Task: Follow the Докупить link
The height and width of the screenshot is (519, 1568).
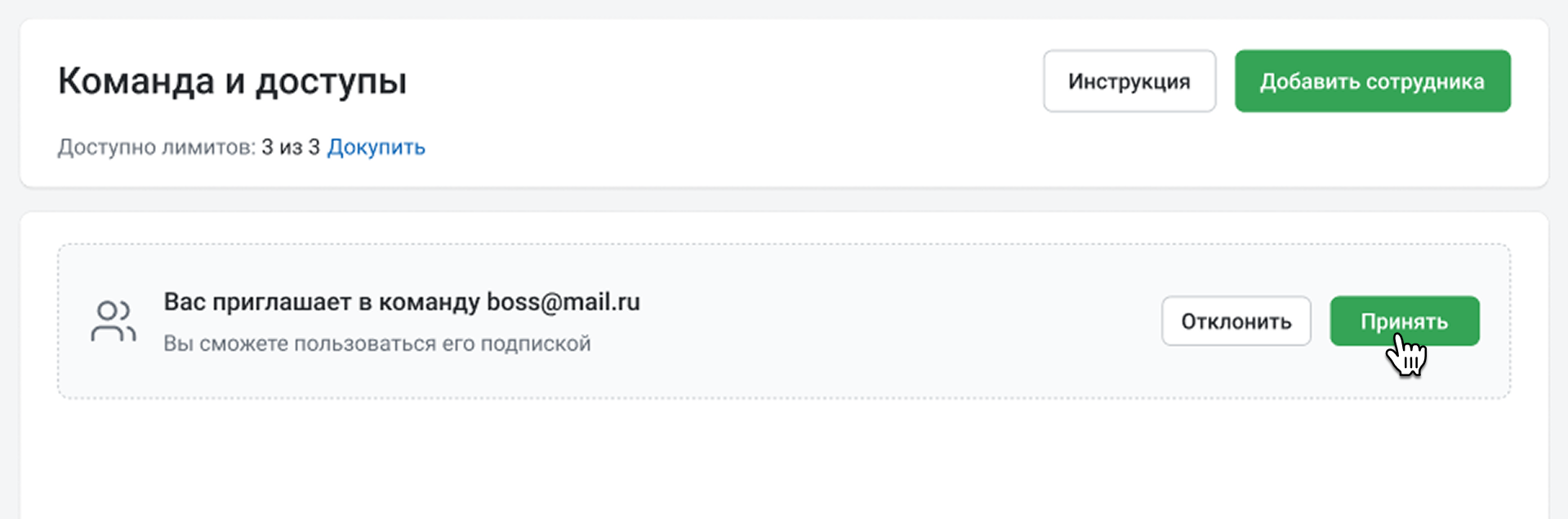Action: pyautogui.click(x=376, y=148)
